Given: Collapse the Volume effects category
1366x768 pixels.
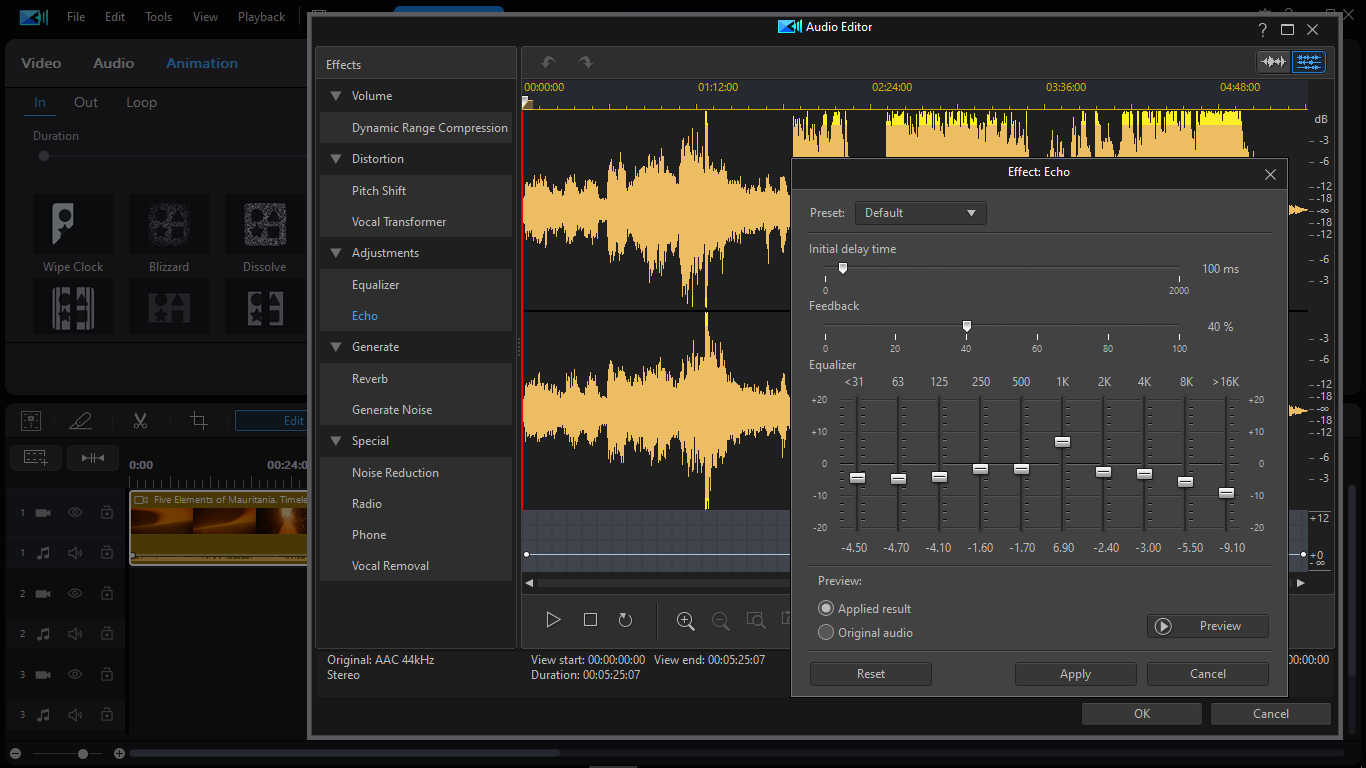Looking at the screenshot, I should tap(336, 96).
